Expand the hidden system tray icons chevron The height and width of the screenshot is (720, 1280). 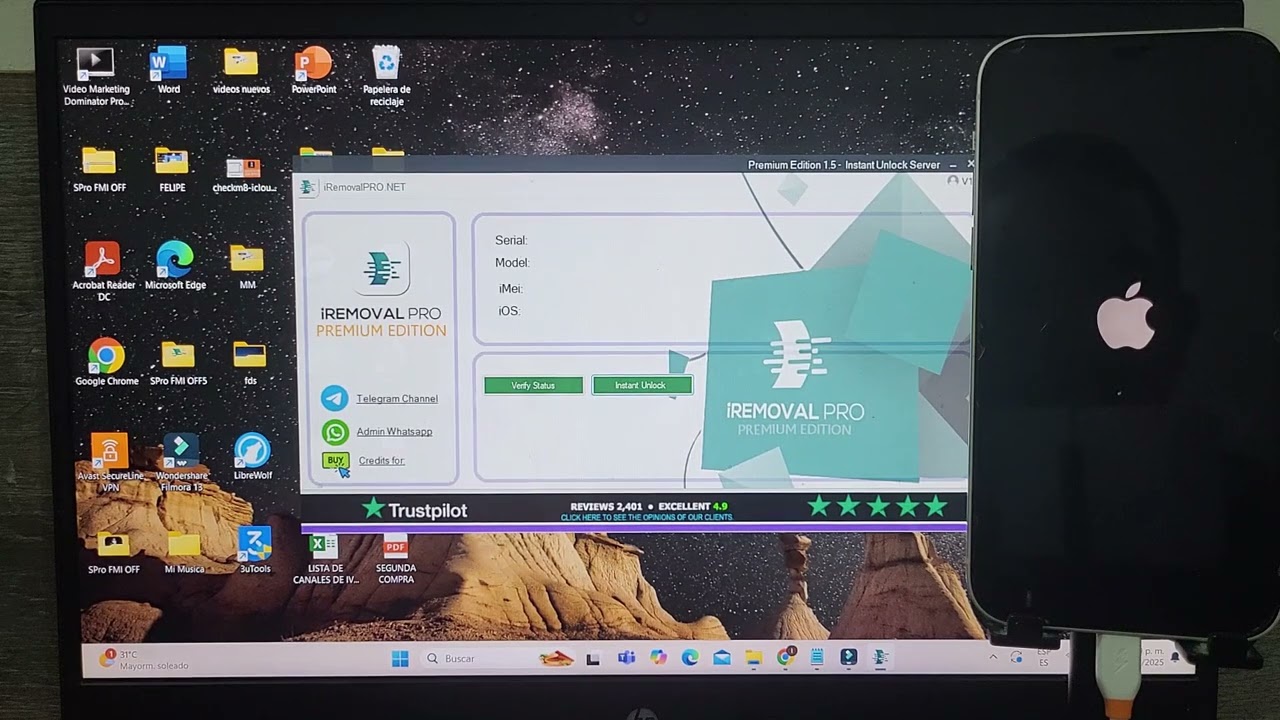pos(993,657)
